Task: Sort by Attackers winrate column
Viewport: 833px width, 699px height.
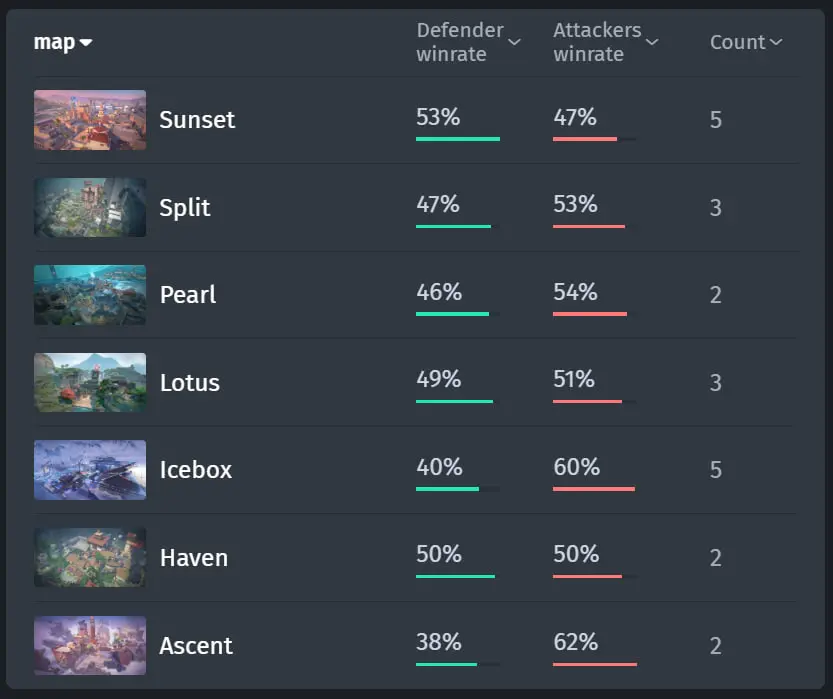Action: (x=606, y=42)
